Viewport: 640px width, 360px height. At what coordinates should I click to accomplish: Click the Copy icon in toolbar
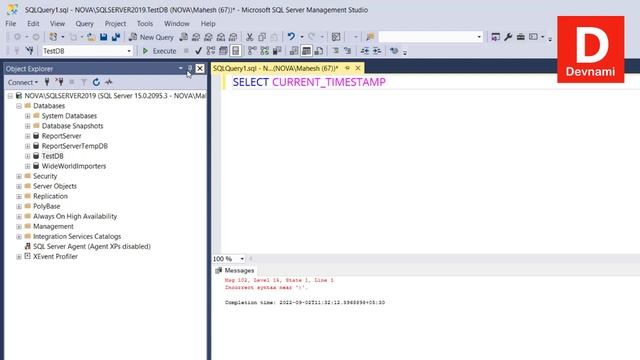[x=262, y=37]
